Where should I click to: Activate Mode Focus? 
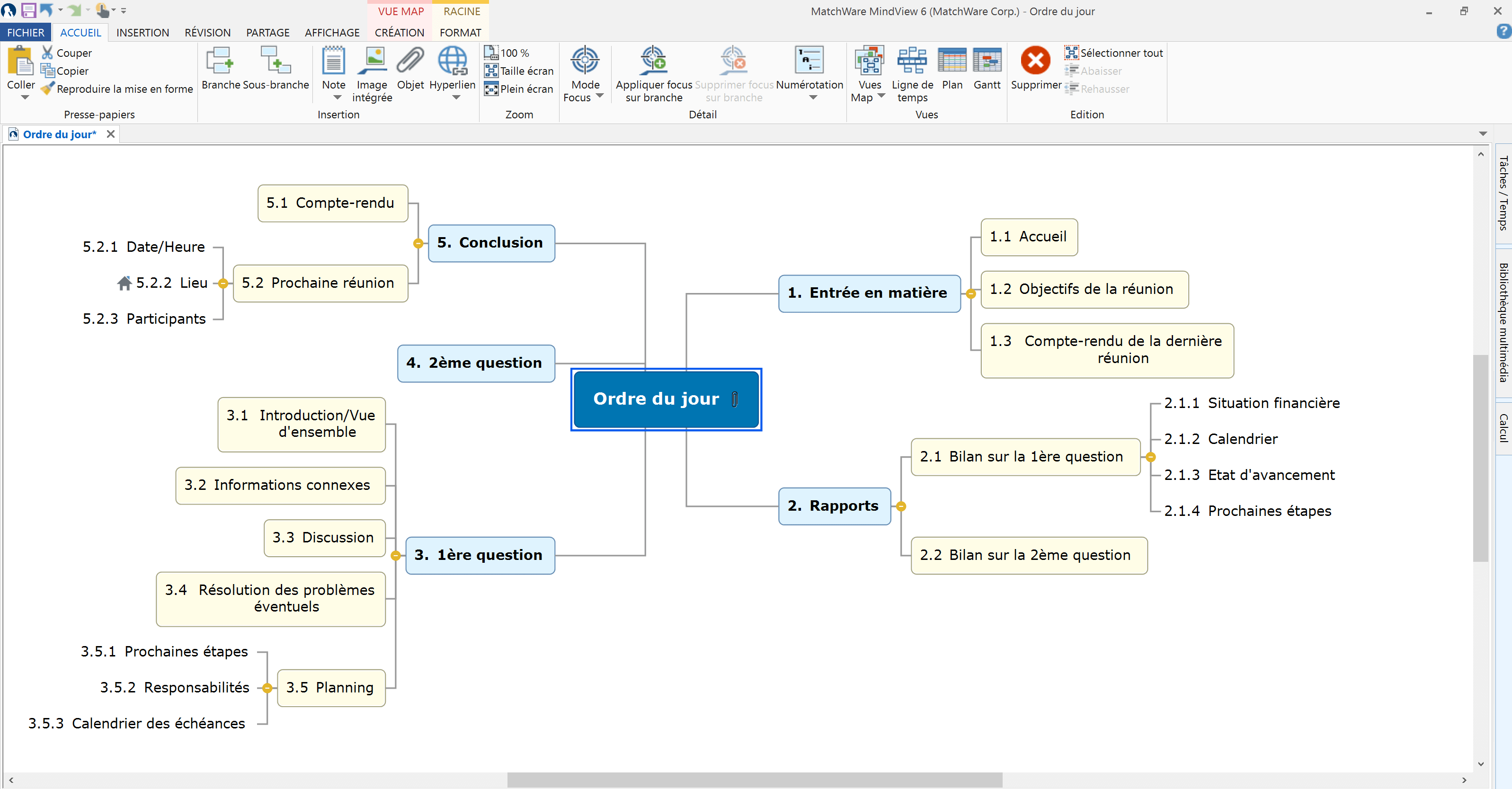pyautogui.click(x=585, y=61)
